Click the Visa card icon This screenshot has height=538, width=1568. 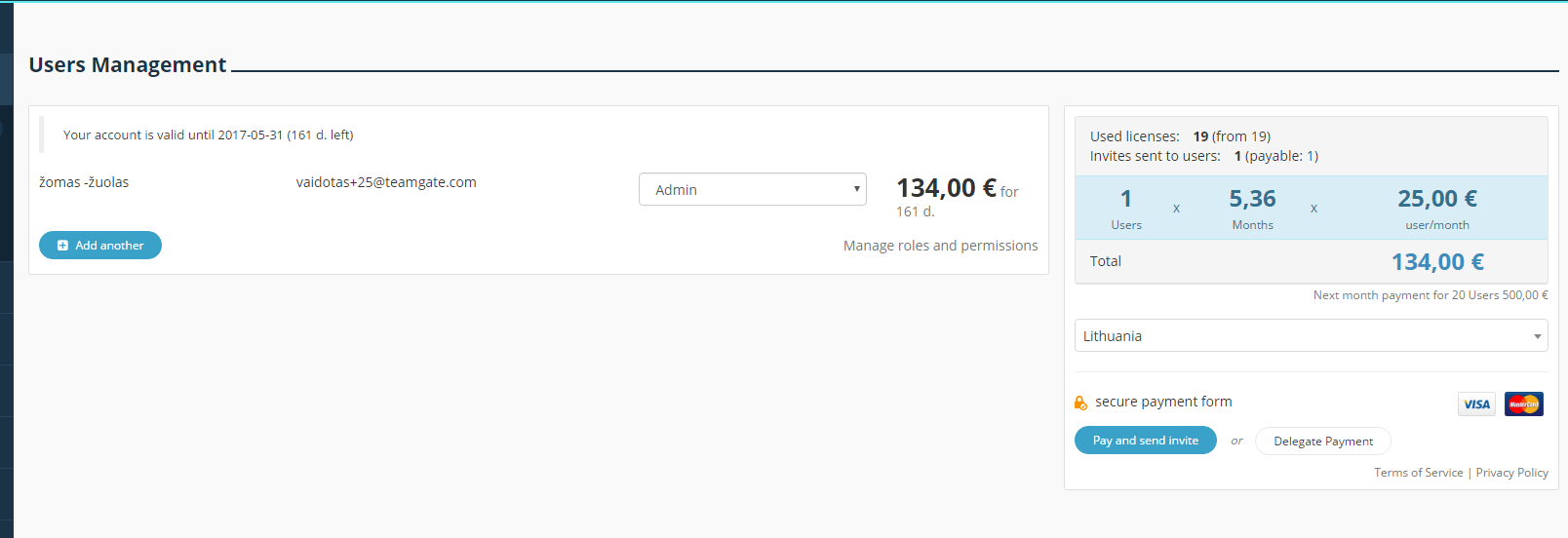coord(1476,404)
